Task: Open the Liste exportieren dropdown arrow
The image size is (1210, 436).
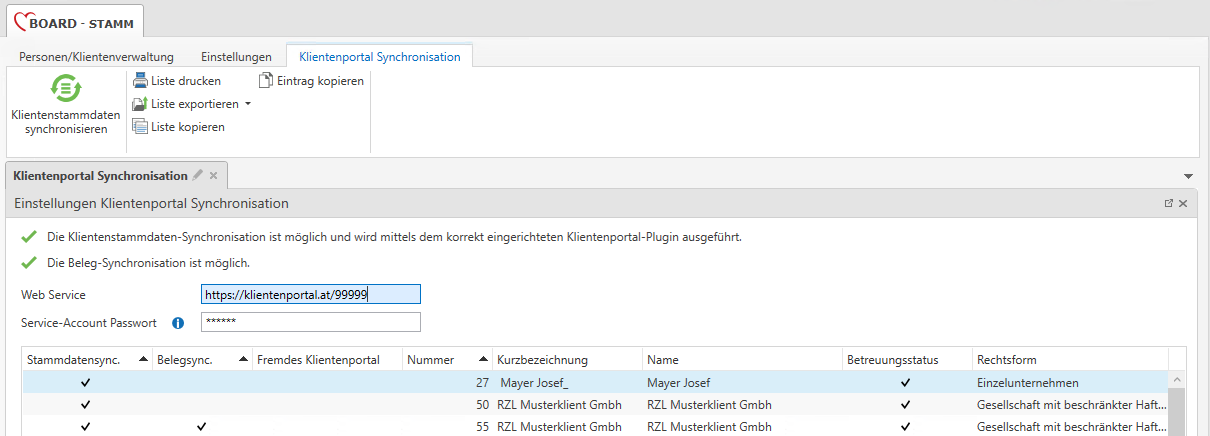Action: point(248,104)
